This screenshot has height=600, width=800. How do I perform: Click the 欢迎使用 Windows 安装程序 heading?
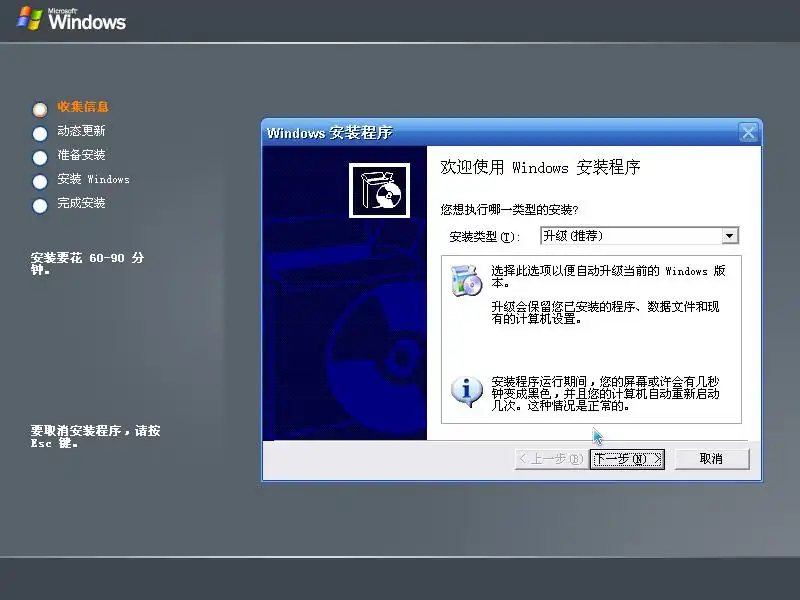point(540,167)
